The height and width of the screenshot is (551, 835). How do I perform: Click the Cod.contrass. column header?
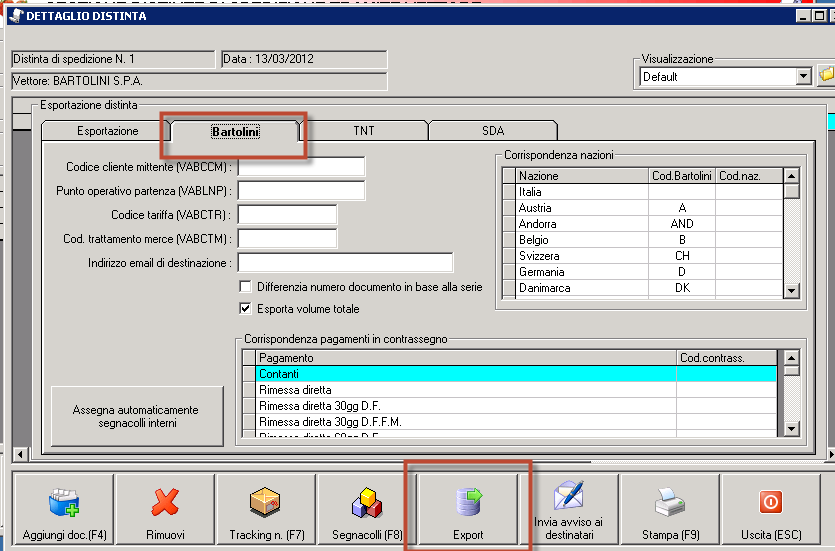pos(726,358)
